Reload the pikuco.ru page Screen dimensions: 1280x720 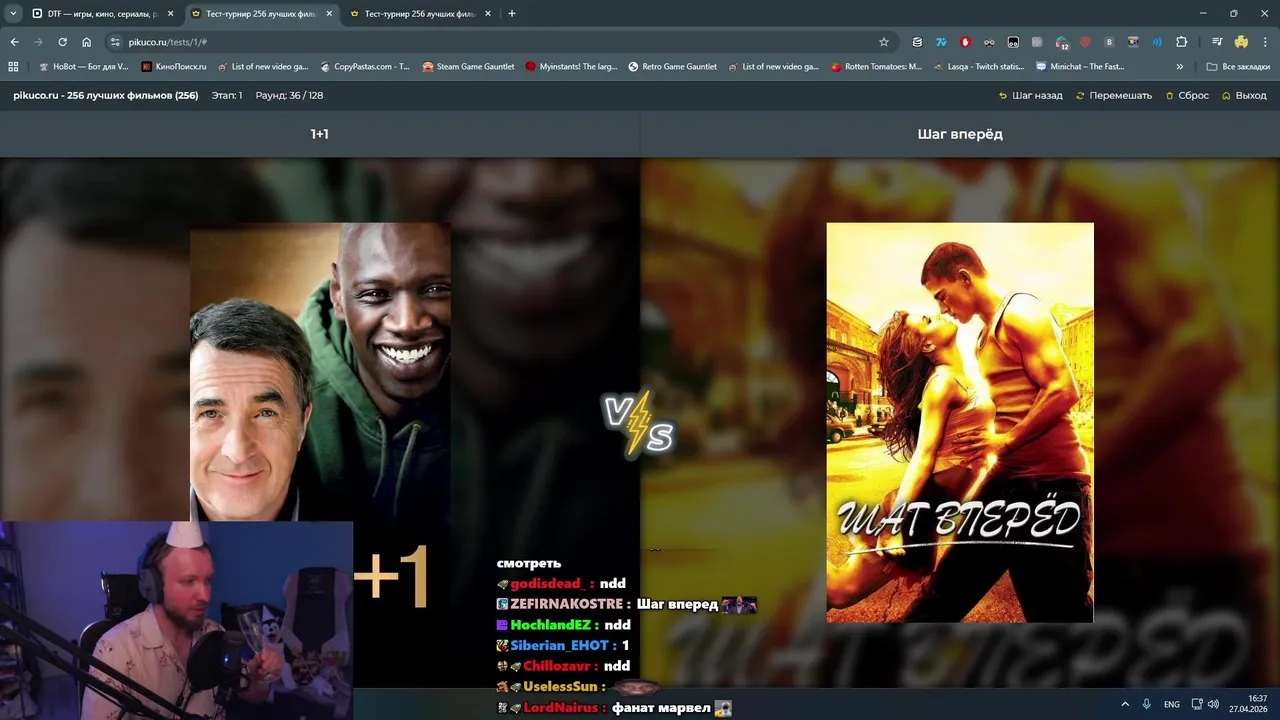coord(62,42)
